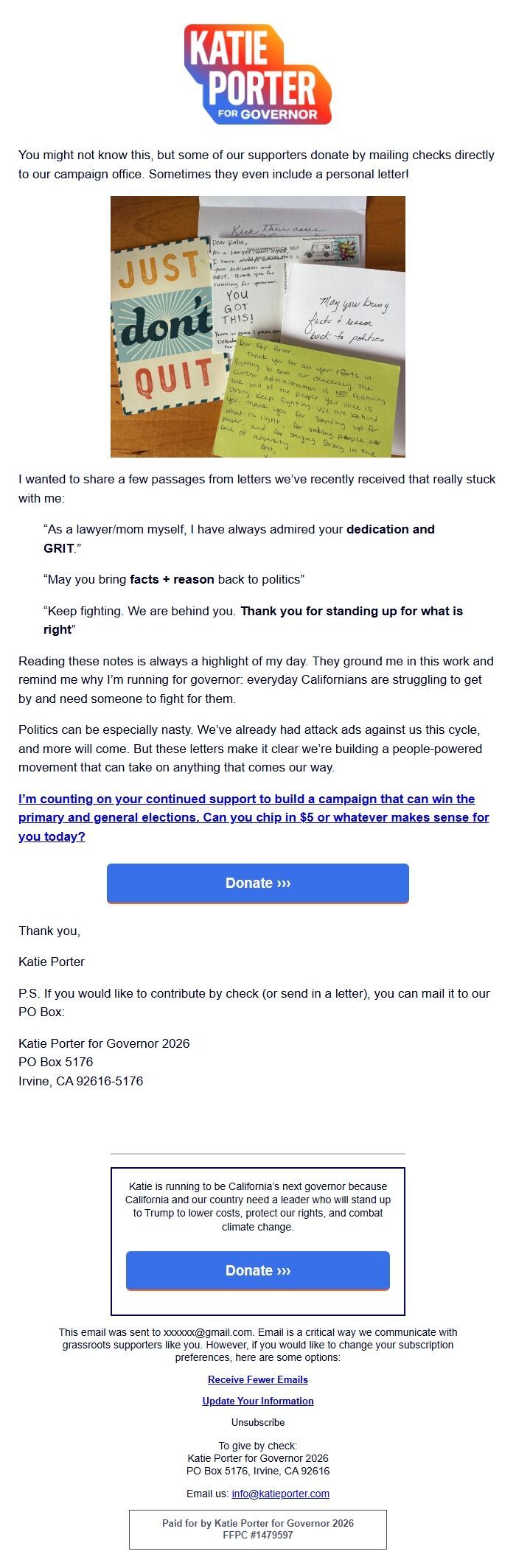The height and width of the screenshot is (1568, 516).
Task: Click Katie Porter's signature line
Action: tap(52, 962)
